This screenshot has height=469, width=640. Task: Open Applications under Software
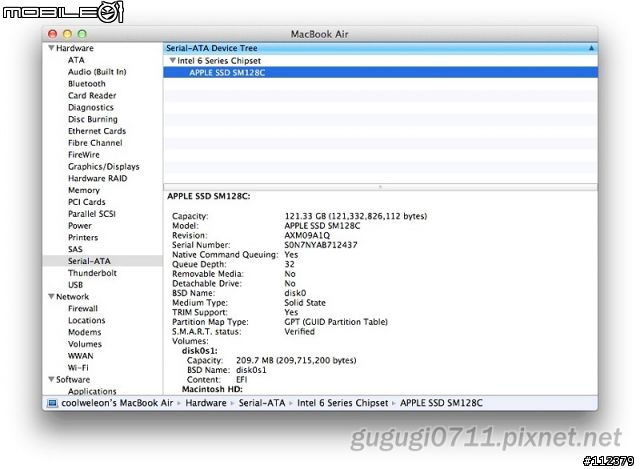tap(92, 391)
